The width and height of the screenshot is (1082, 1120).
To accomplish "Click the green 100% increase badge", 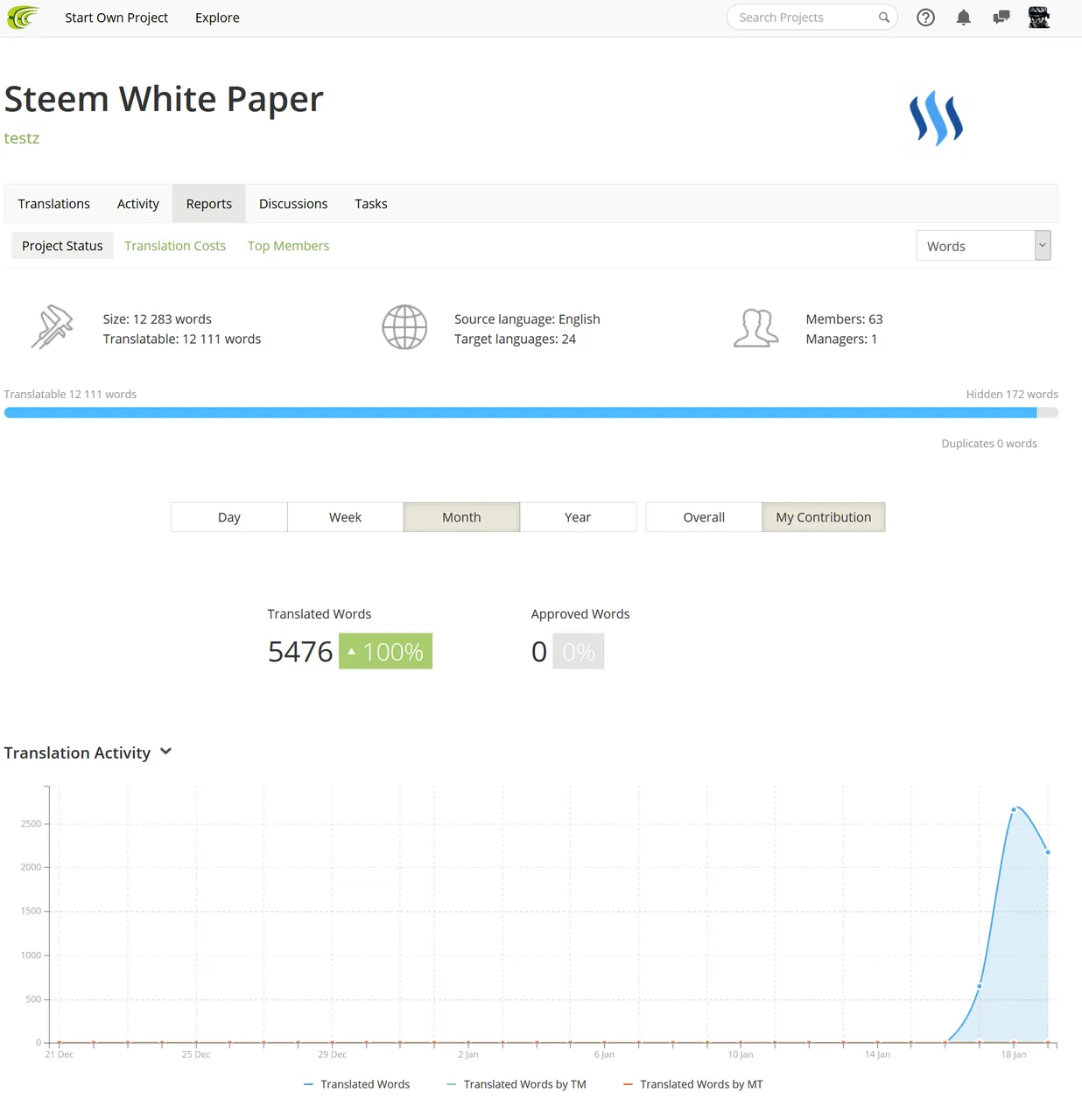I will coord(385,651).
